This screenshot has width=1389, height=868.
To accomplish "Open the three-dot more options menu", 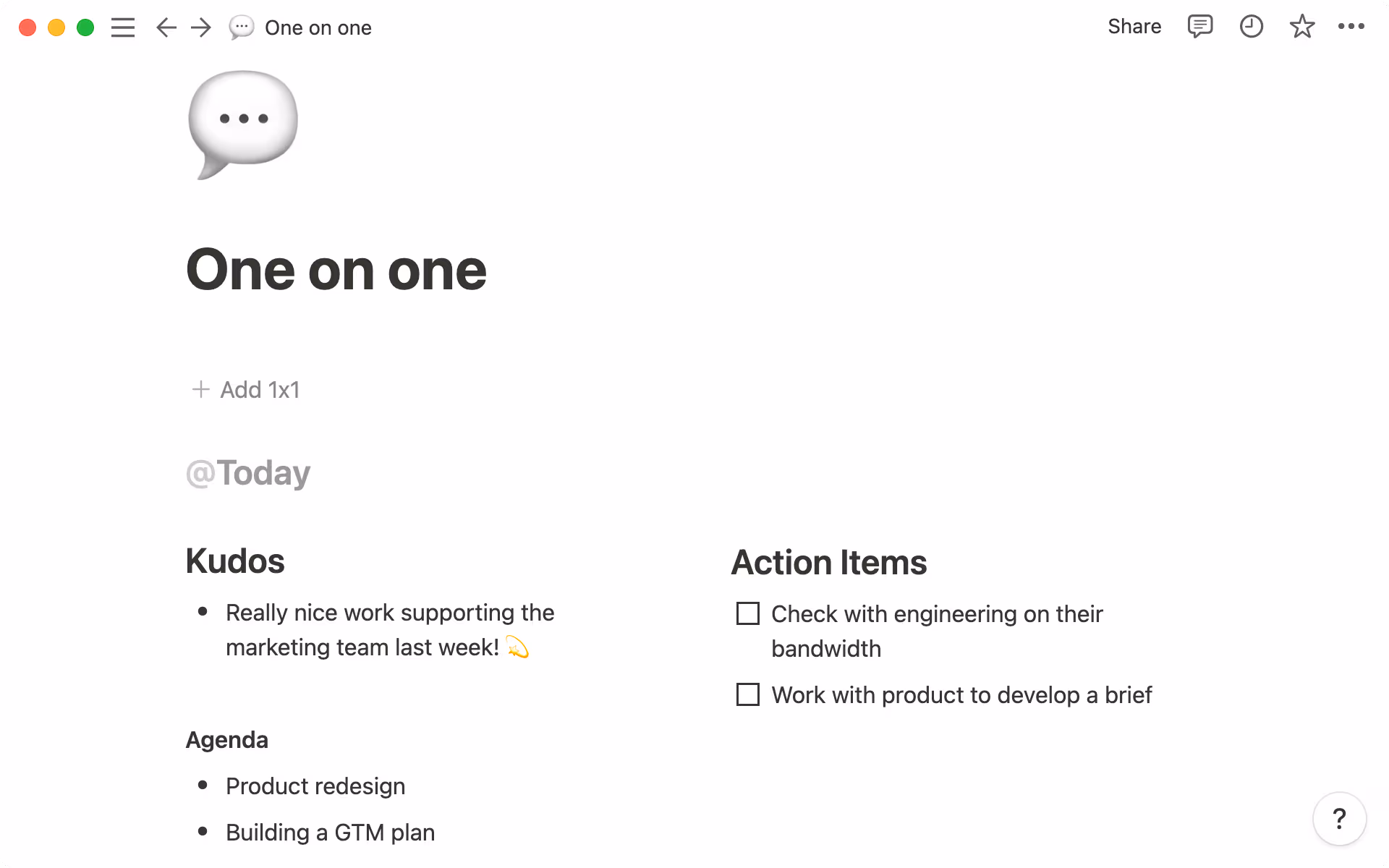I will coord(1351,27).
